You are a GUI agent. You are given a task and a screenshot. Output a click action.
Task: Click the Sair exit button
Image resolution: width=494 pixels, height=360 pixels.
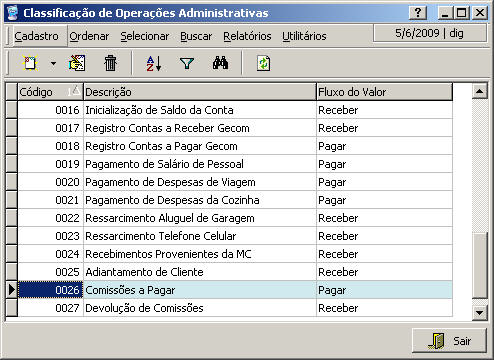(x=449, y=341)
